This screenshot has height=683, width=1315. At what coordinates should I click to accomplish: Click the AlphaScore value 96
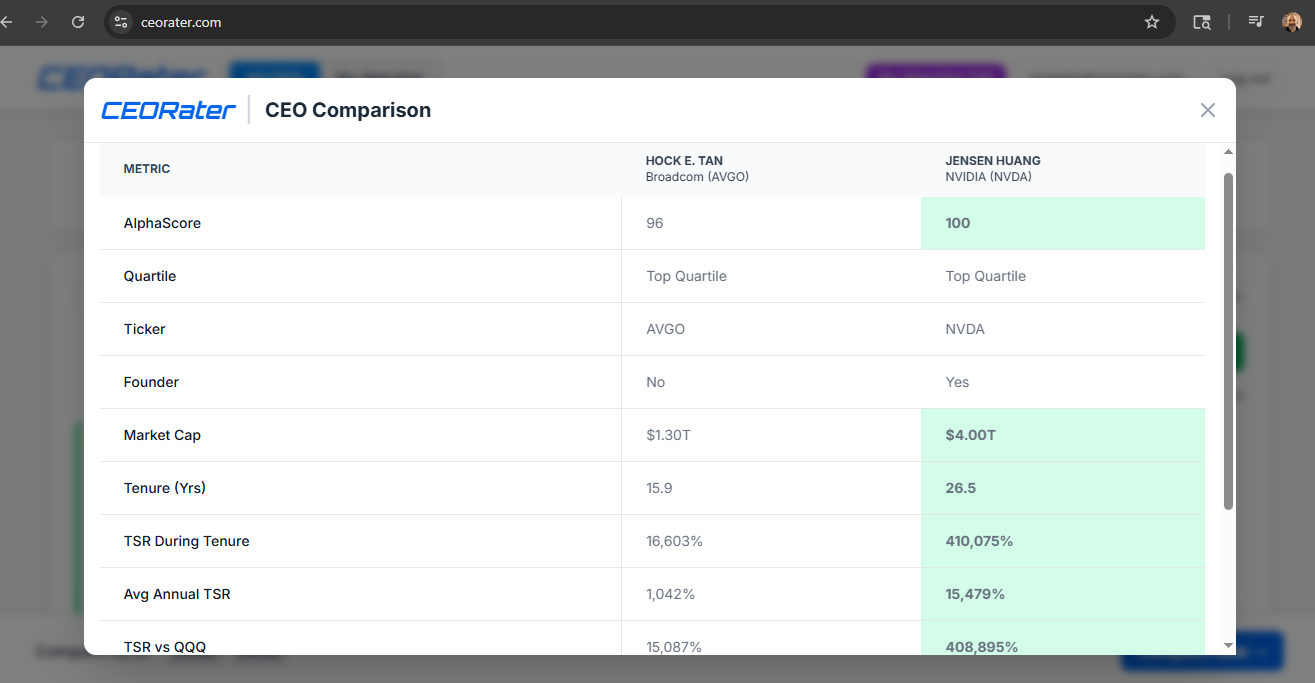(655, 223)
